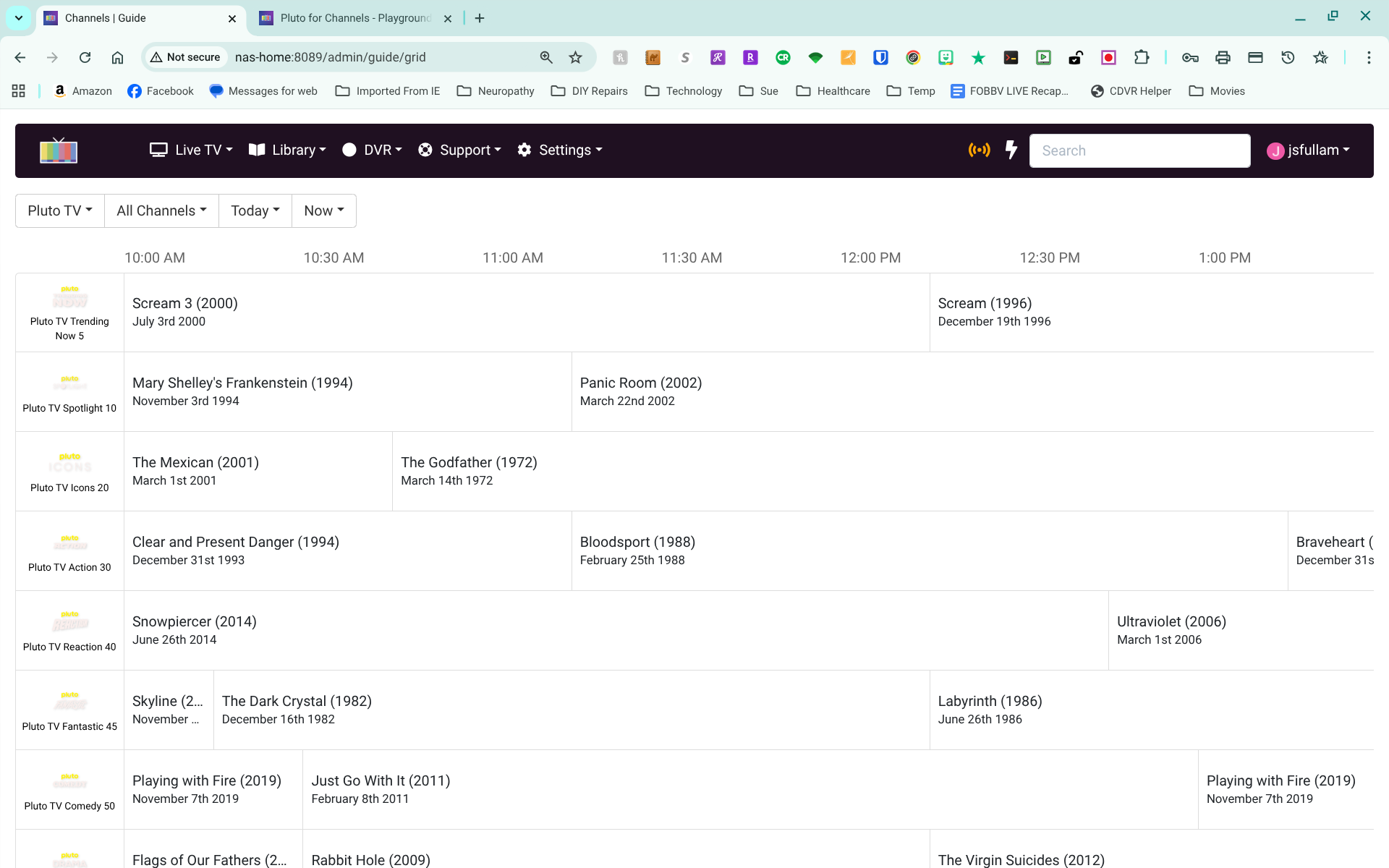Click the Search input field
Screen dimensions: 1389x868
point(1139,150)
